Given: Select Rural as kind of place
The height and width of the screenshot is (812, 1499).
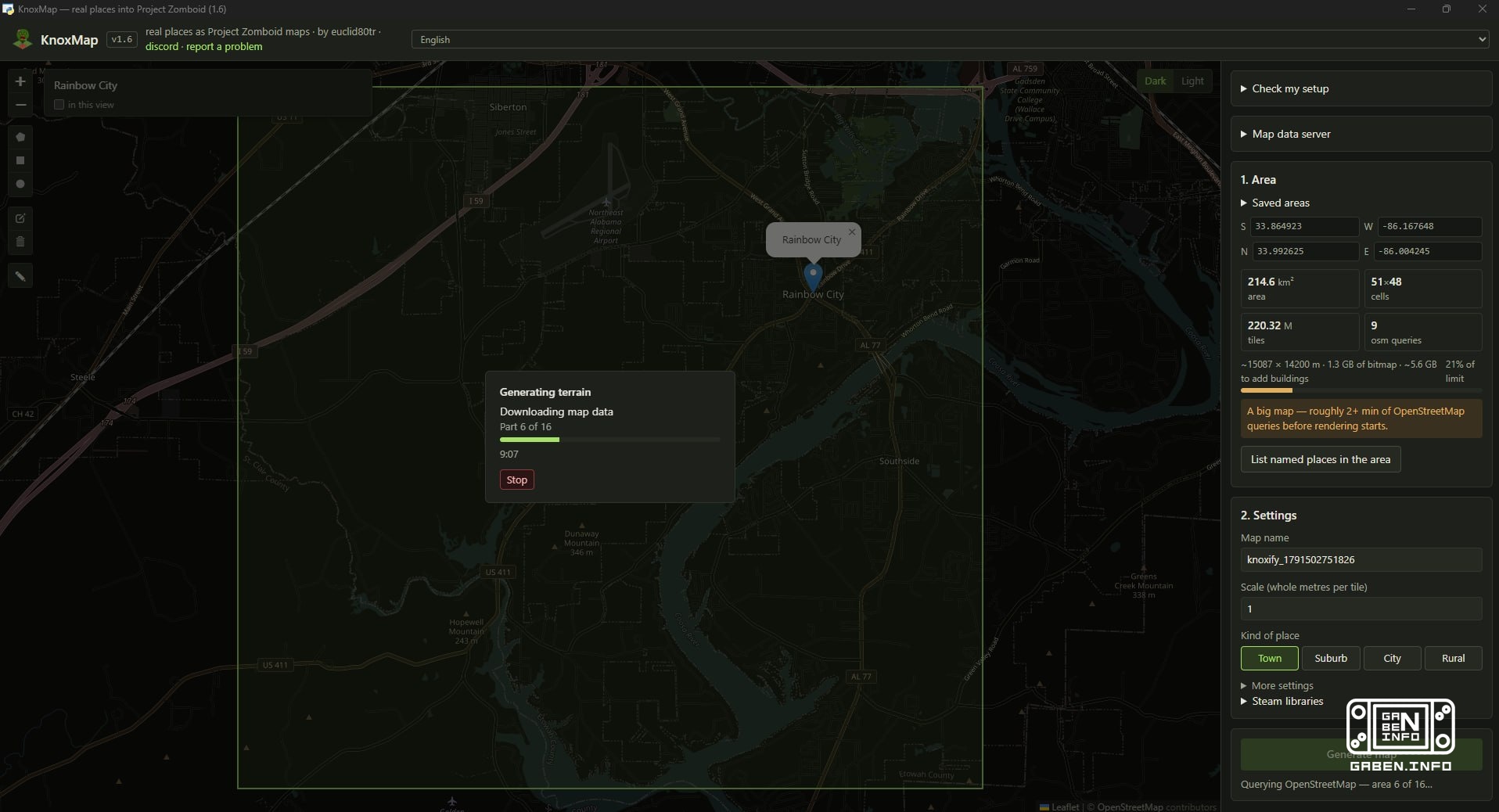Looking at the screenshot, I should [x=1453, y=658].
